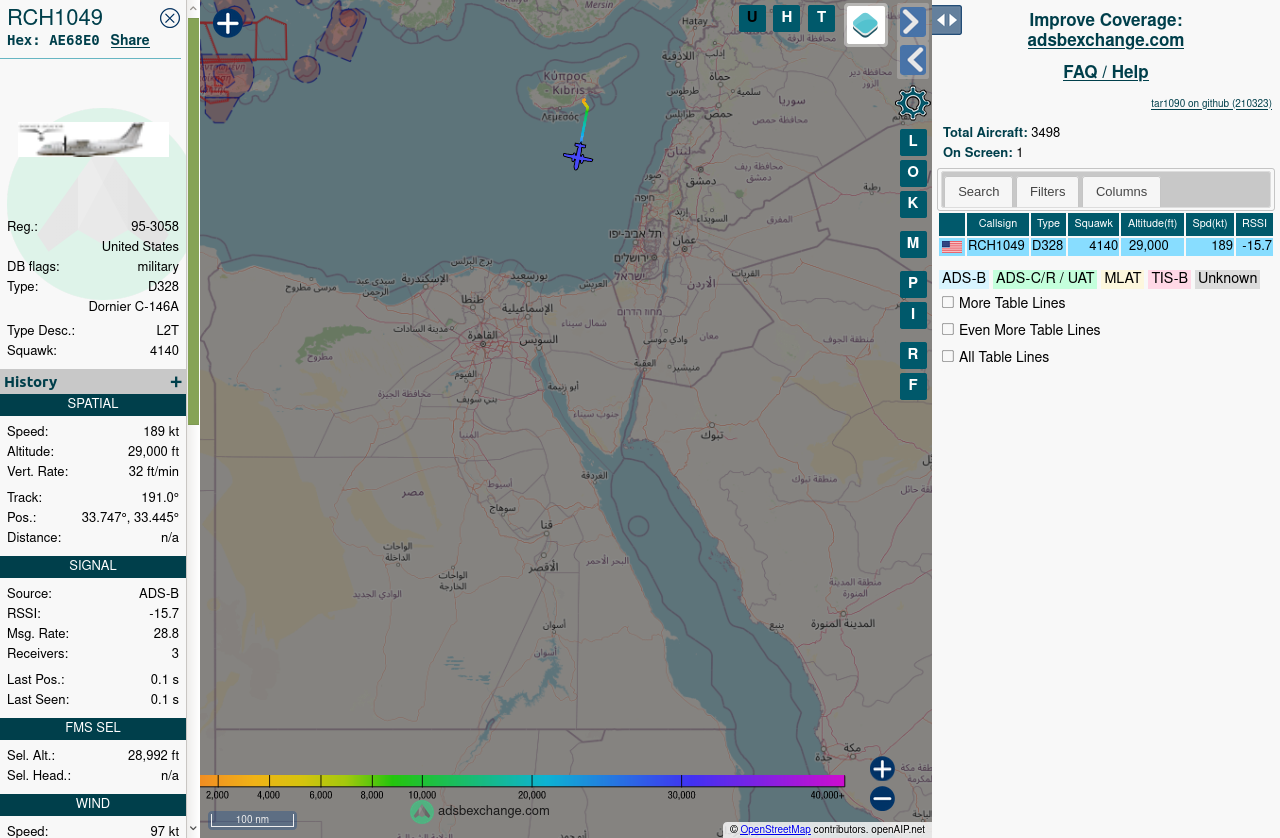Toggle the T map button
Image resolution: width=1280 pixels, height=838 pixels.
(x=821, y=18)
